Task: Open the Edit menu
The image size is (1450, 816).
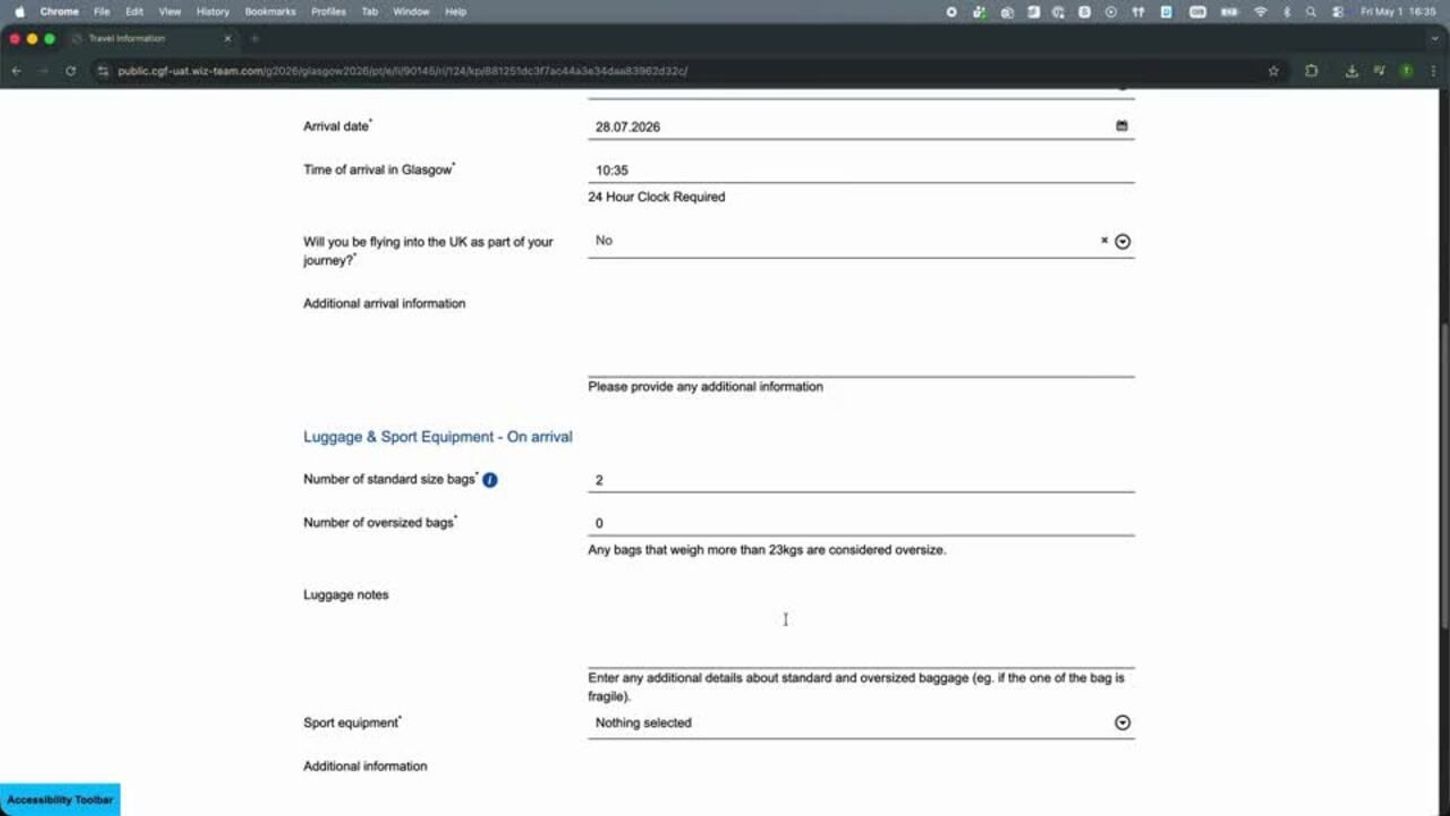Action: tap(134, 12)
